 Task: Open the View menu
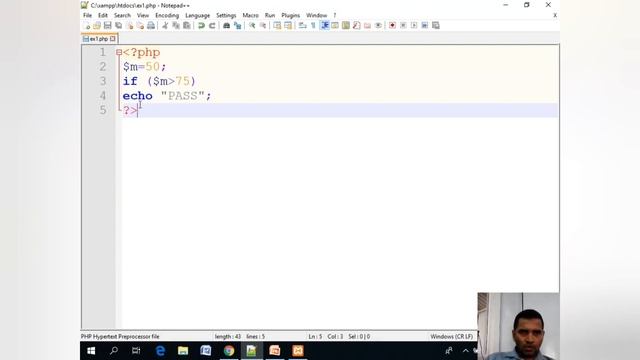click(x=142, y=16)
